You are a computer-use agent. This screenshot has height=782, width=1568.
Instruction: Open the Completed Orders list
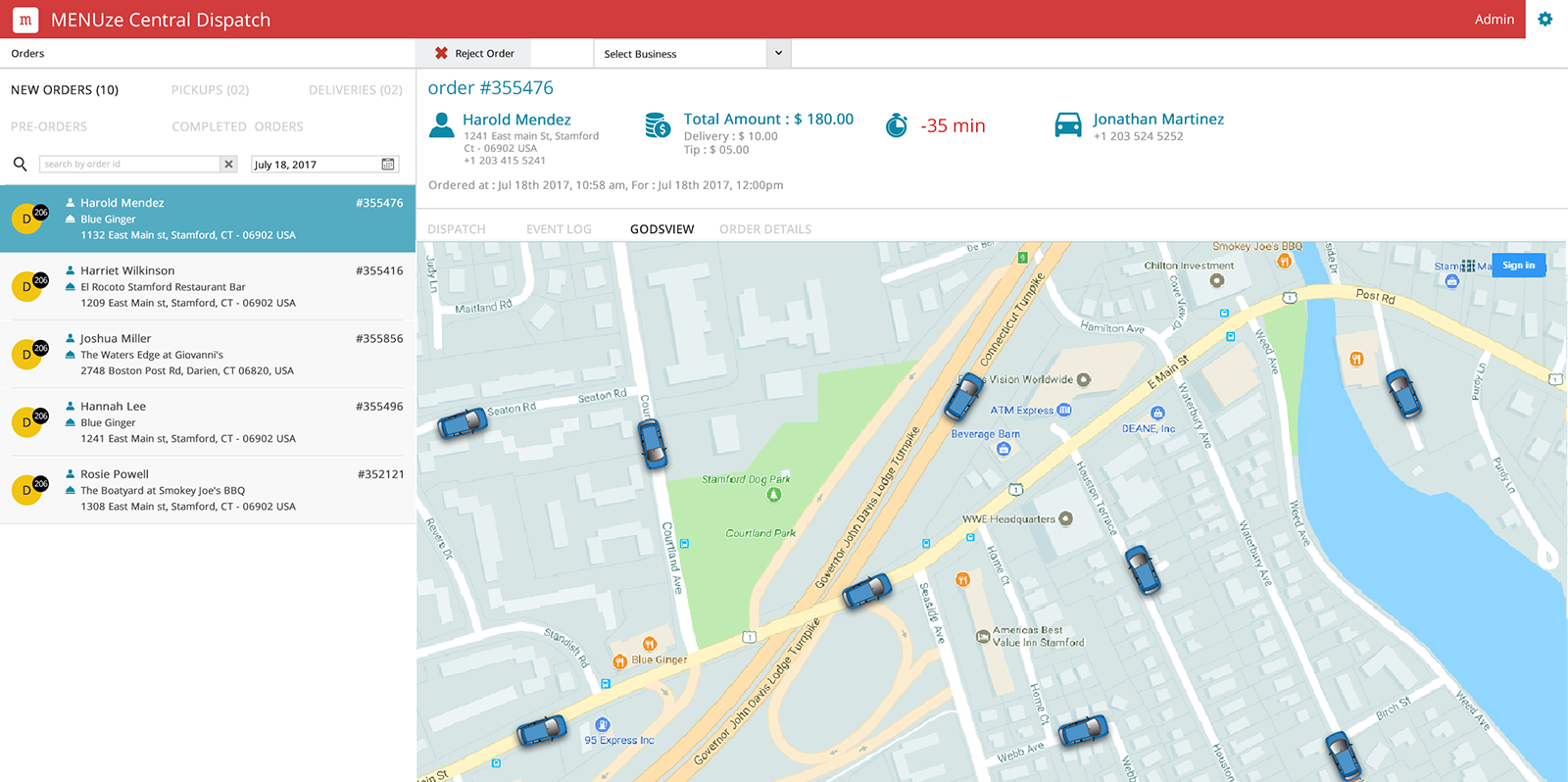click(237, 126)
